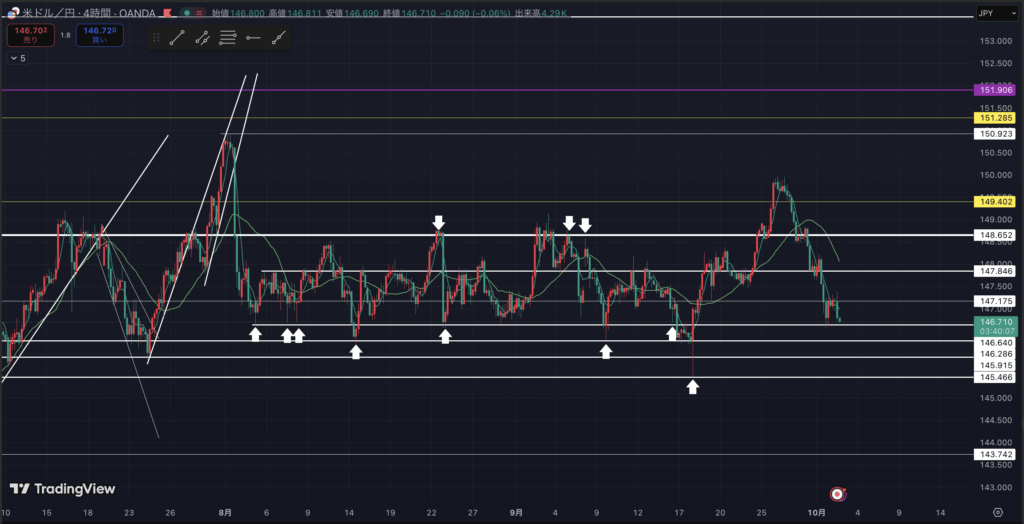Screen dimensions: 1024x524
Task: Select the 148.652 horizontal line label
Action: click(x=997, y=235)
